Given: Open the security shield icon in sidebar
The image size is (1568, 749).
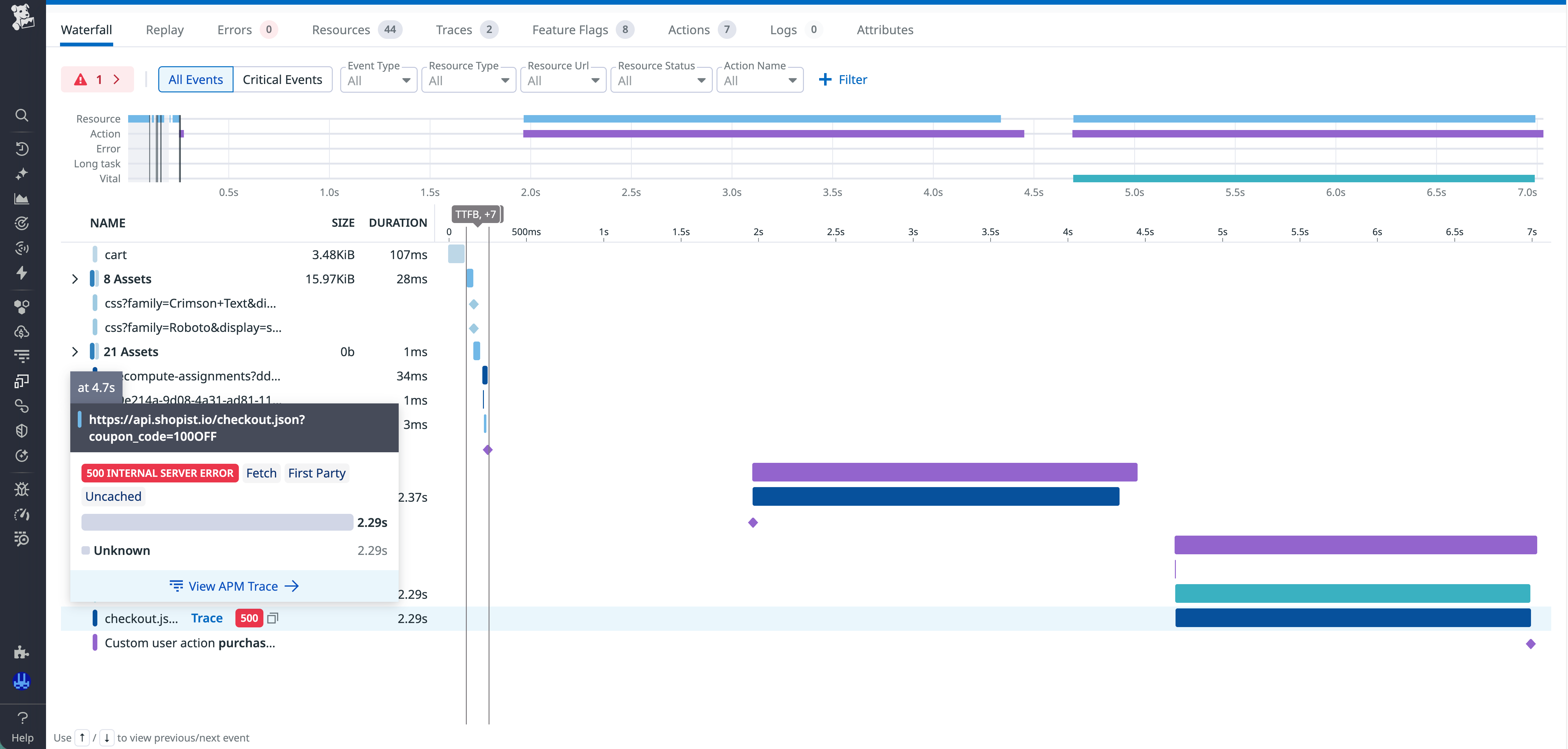Looking at the screenshot, I should click(x=22, y=430).
